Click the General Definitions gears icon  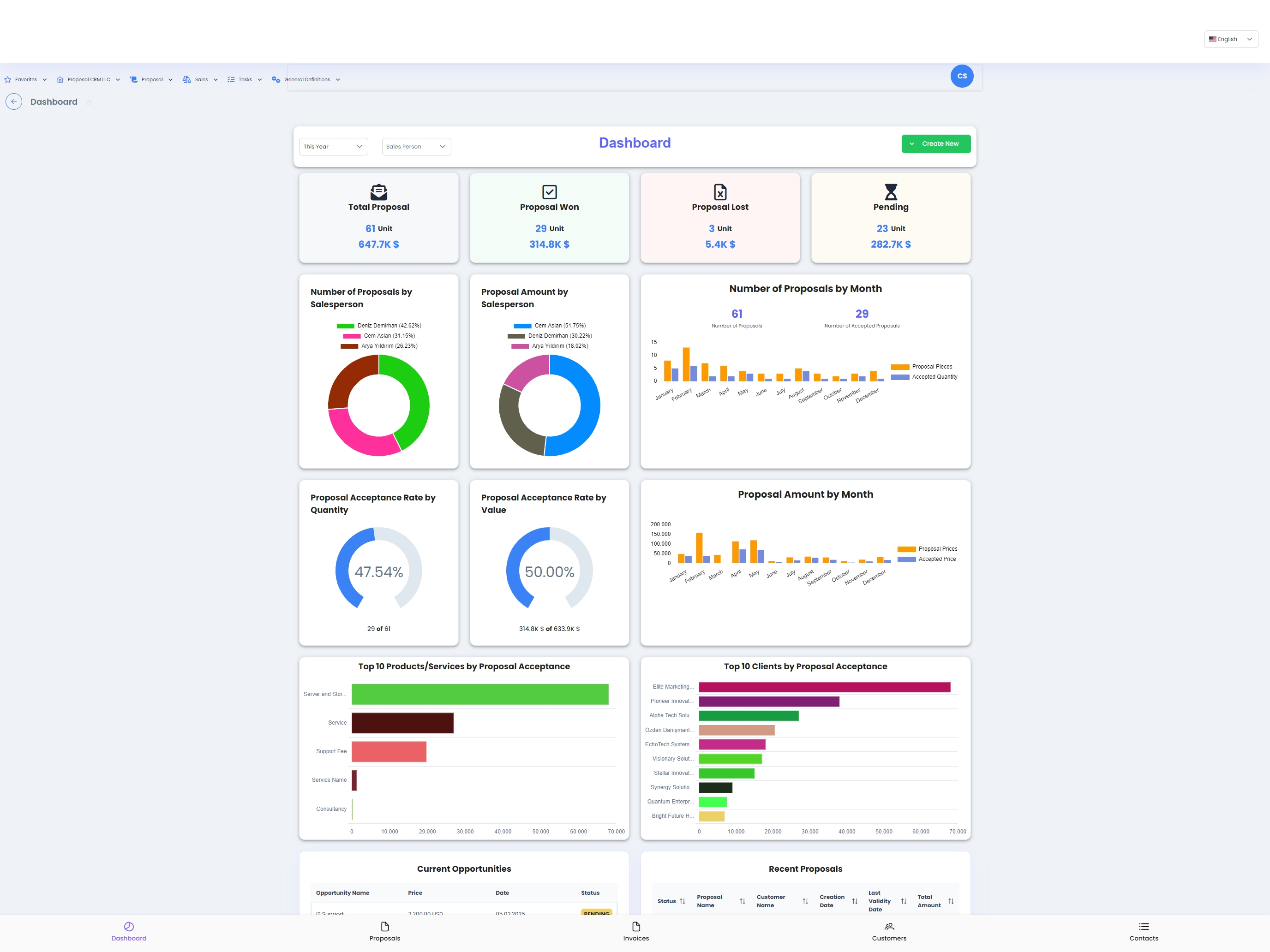(276, 80)
